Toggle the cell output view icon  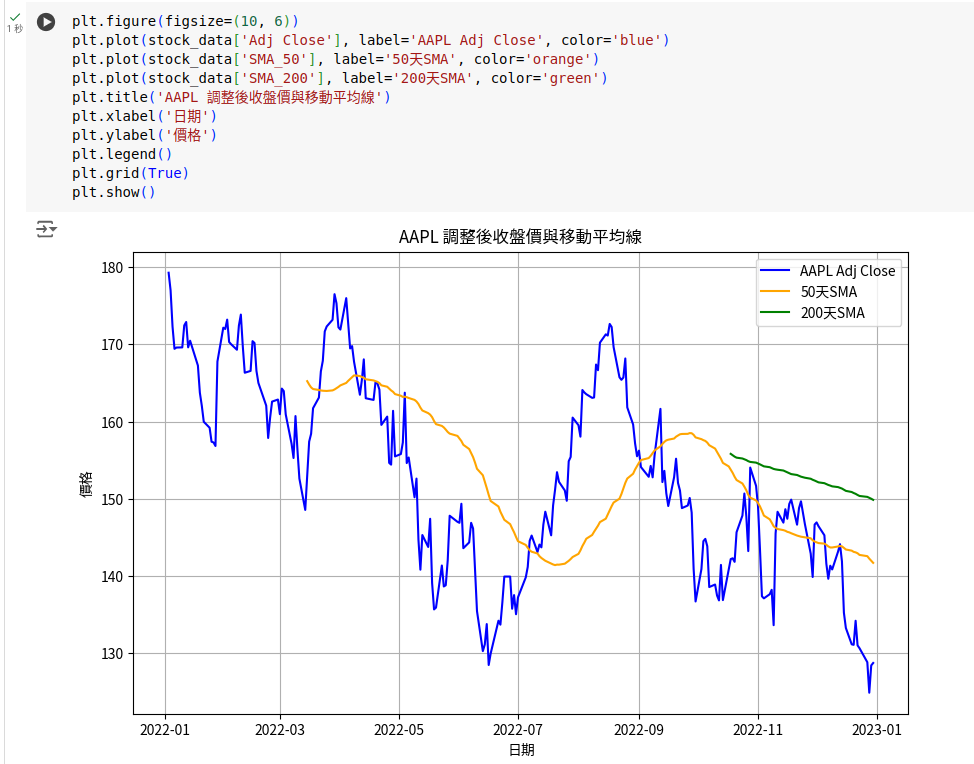[46, 229]
